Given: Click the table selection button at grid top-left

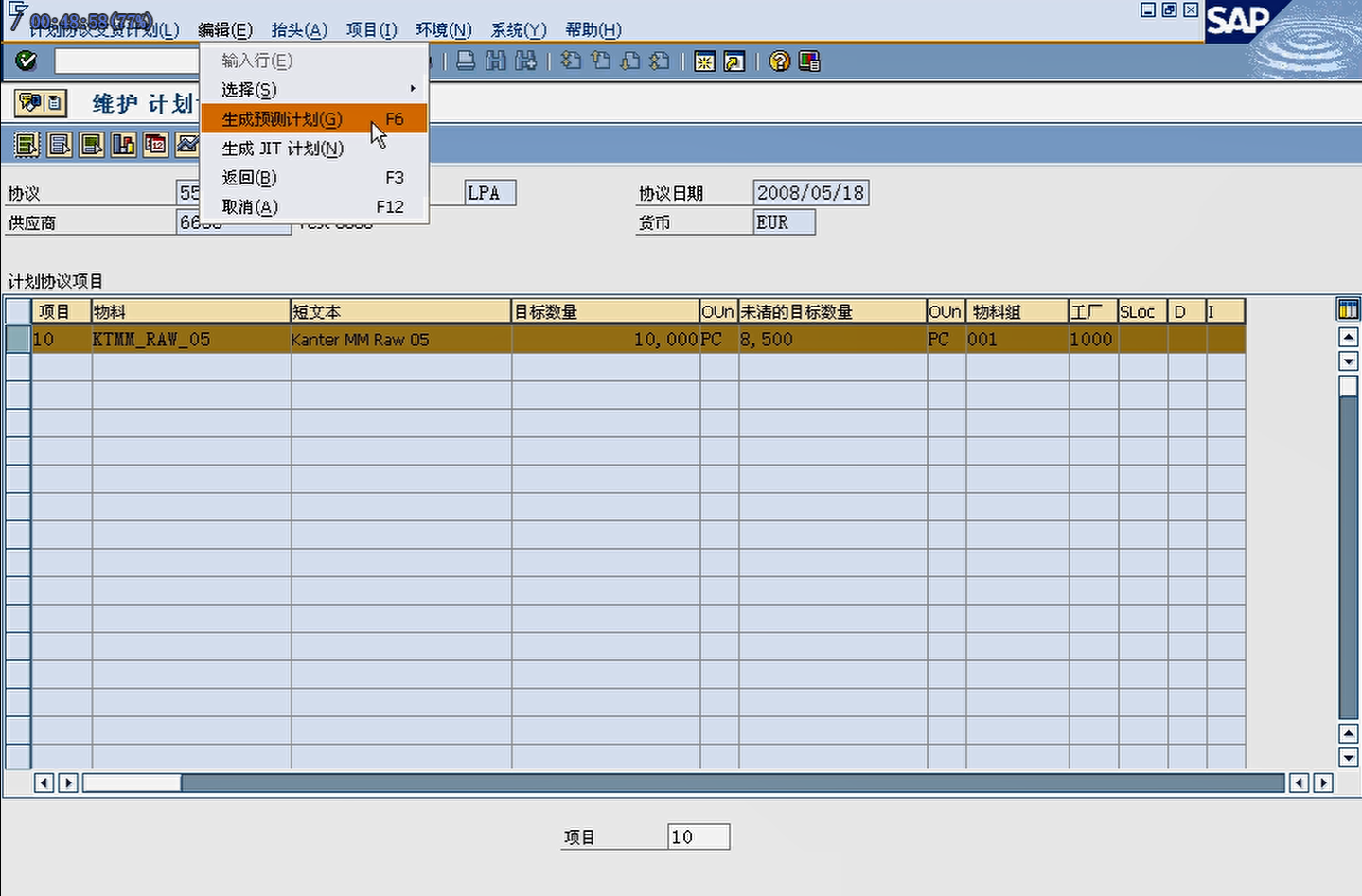Looking at the screenshot, I should (17, 310).
